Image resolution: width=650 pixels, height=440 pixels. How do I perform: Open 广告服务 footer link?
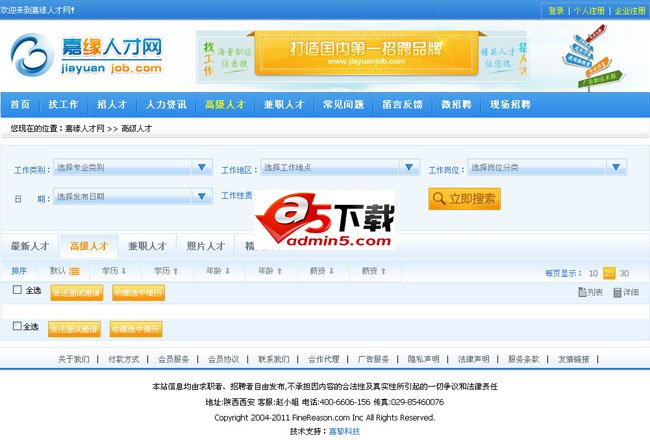click(x=373, y=359)
